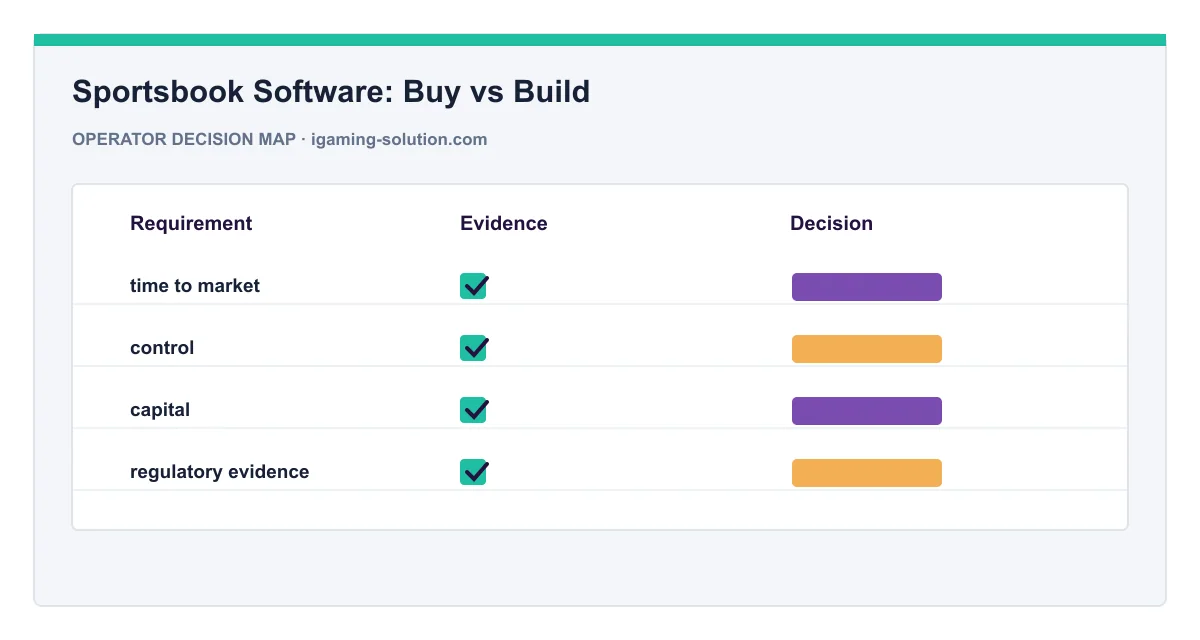Viewport: 1200px width, 640px height.
Task: Click the Requirement column header
Action: click(191, 223)
